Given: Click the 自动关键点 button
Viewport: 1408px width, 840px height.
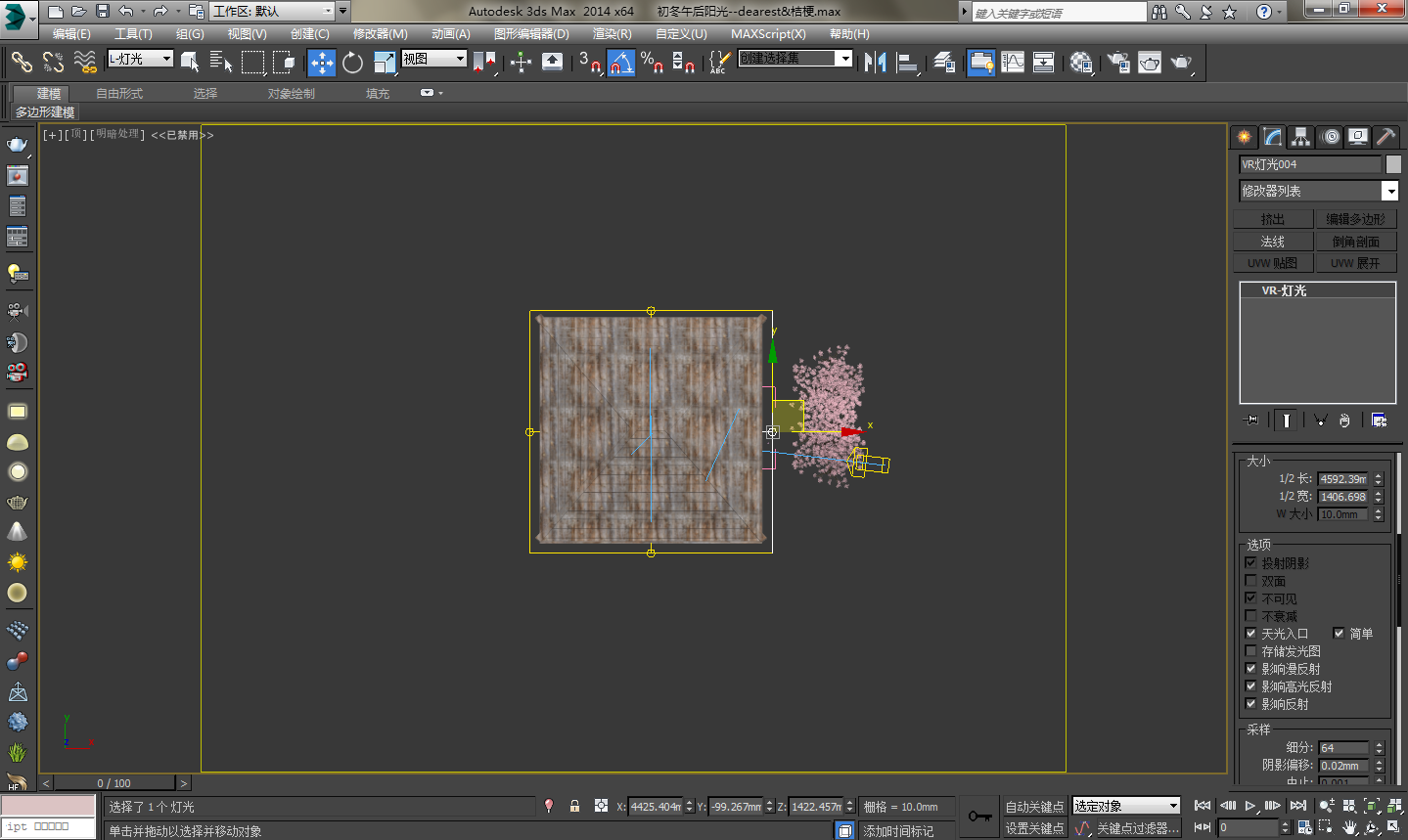Looking at the screenshot, I should point(1034,807).
